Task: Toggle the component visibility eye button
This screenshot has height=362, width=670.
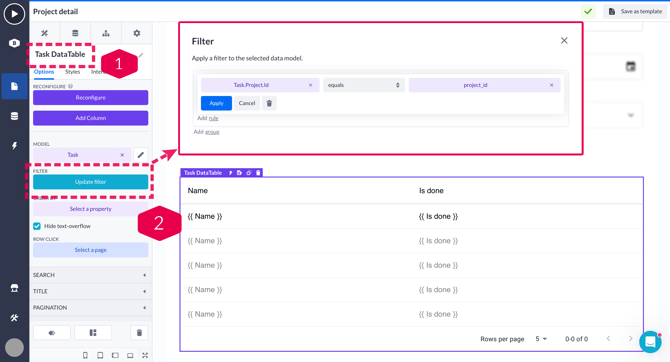Action: pyautogui.click(x=52, y=333)
